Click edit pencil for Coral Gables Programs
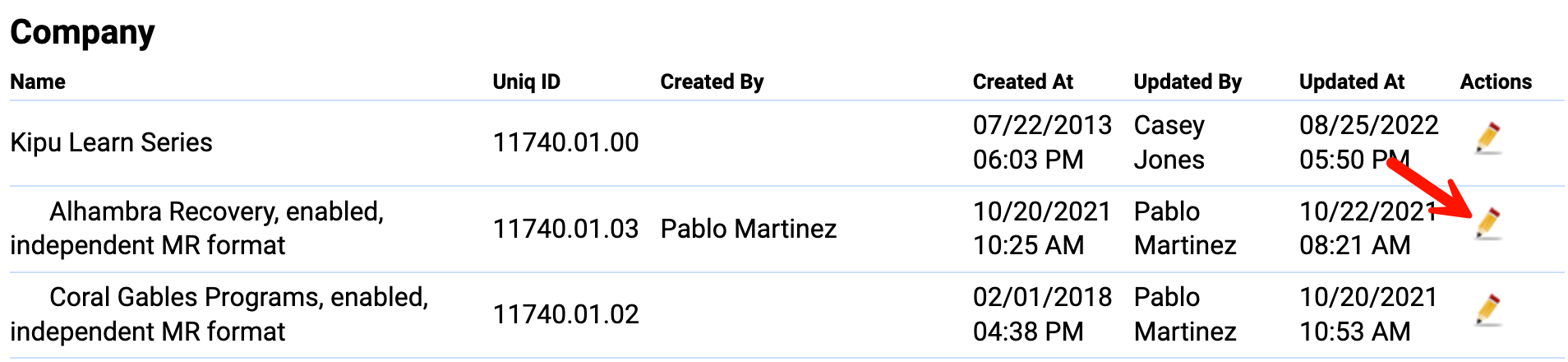1568x362 pixels. [1488, 309]
